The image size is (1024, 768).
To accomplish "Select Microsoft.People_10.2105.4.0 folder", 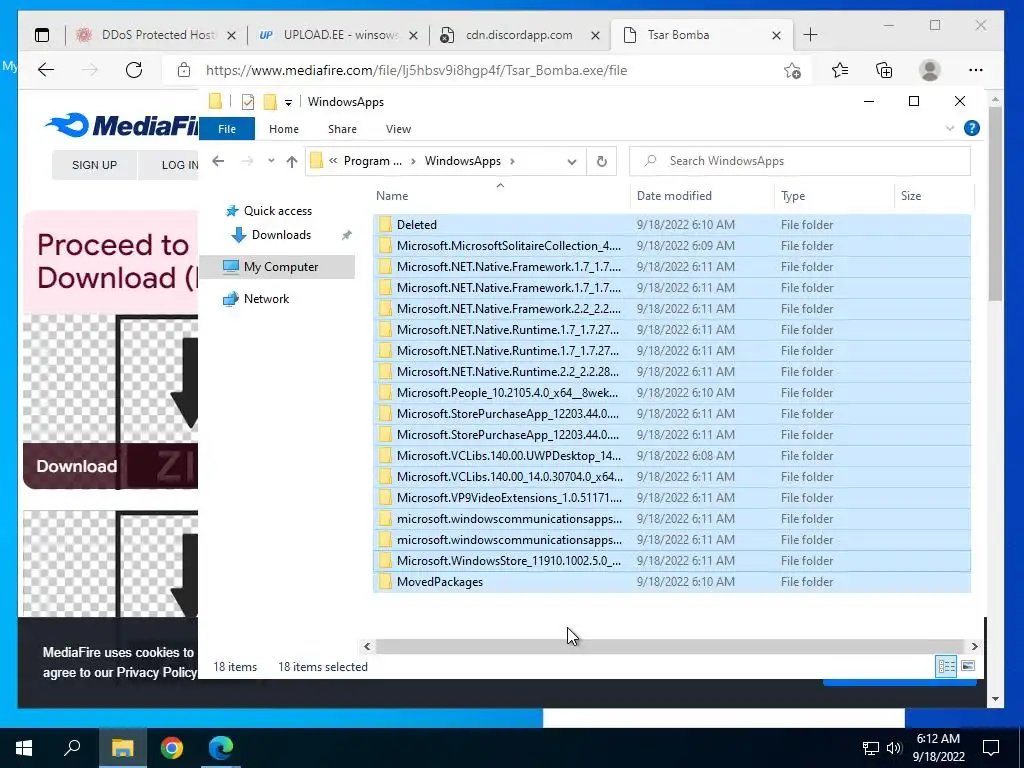I will coord(671,392).
